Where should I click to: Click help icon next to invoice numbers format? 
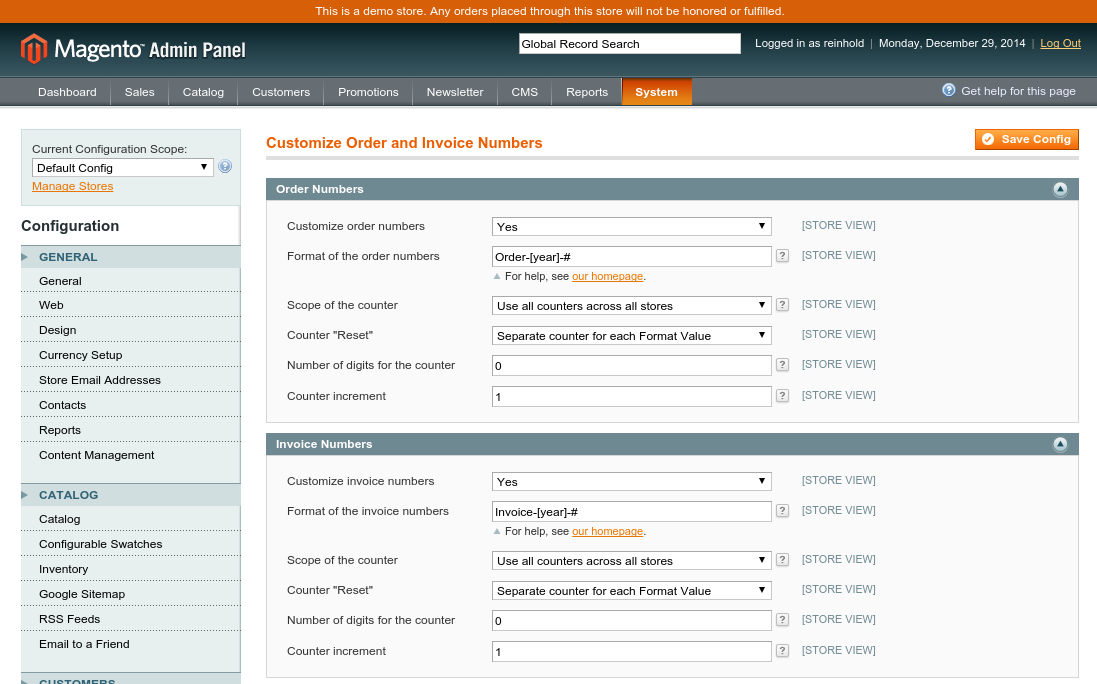point(782,511)
